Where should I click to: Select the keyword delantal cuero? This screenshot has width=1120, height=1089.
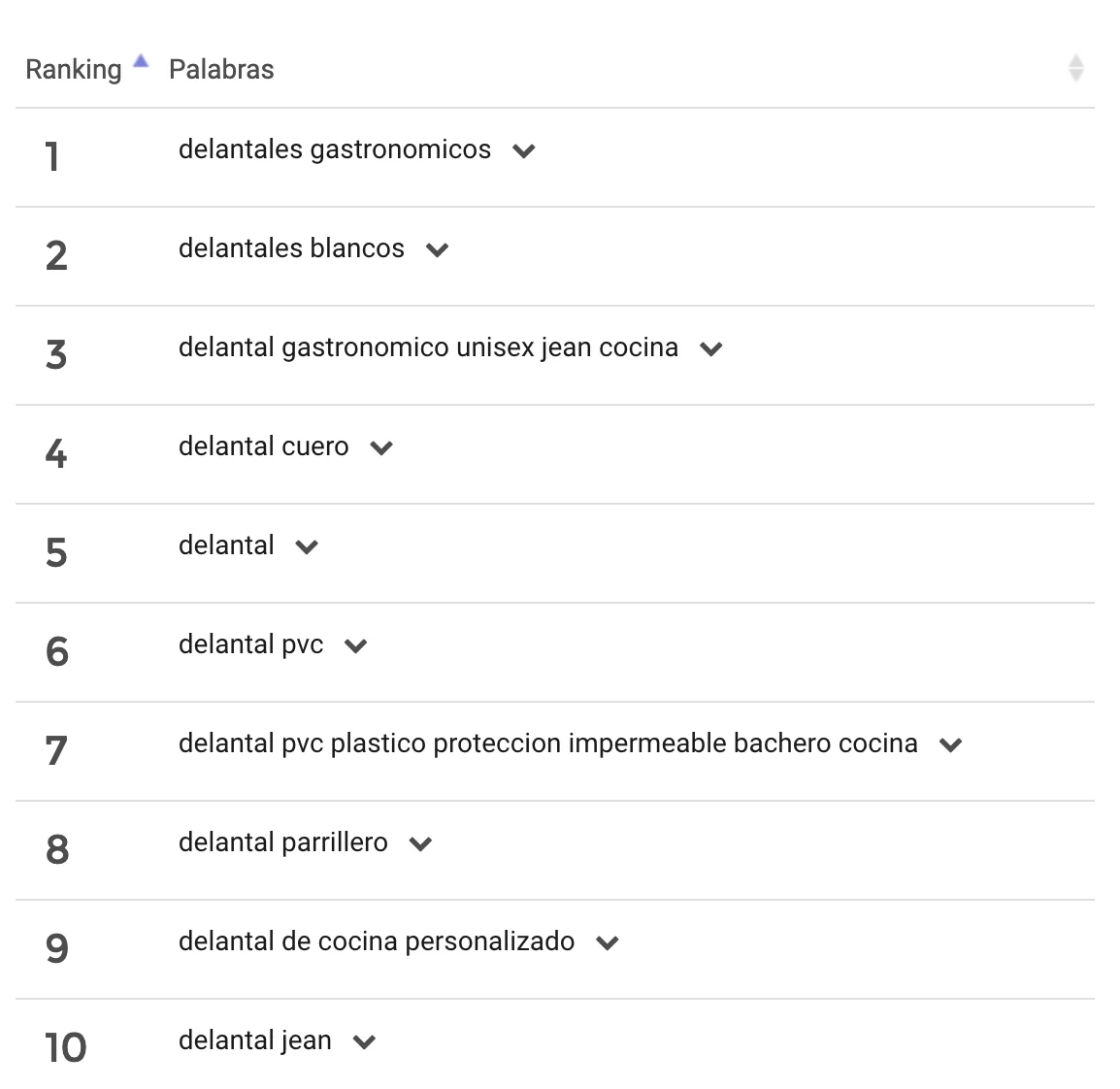coord(264,446)
